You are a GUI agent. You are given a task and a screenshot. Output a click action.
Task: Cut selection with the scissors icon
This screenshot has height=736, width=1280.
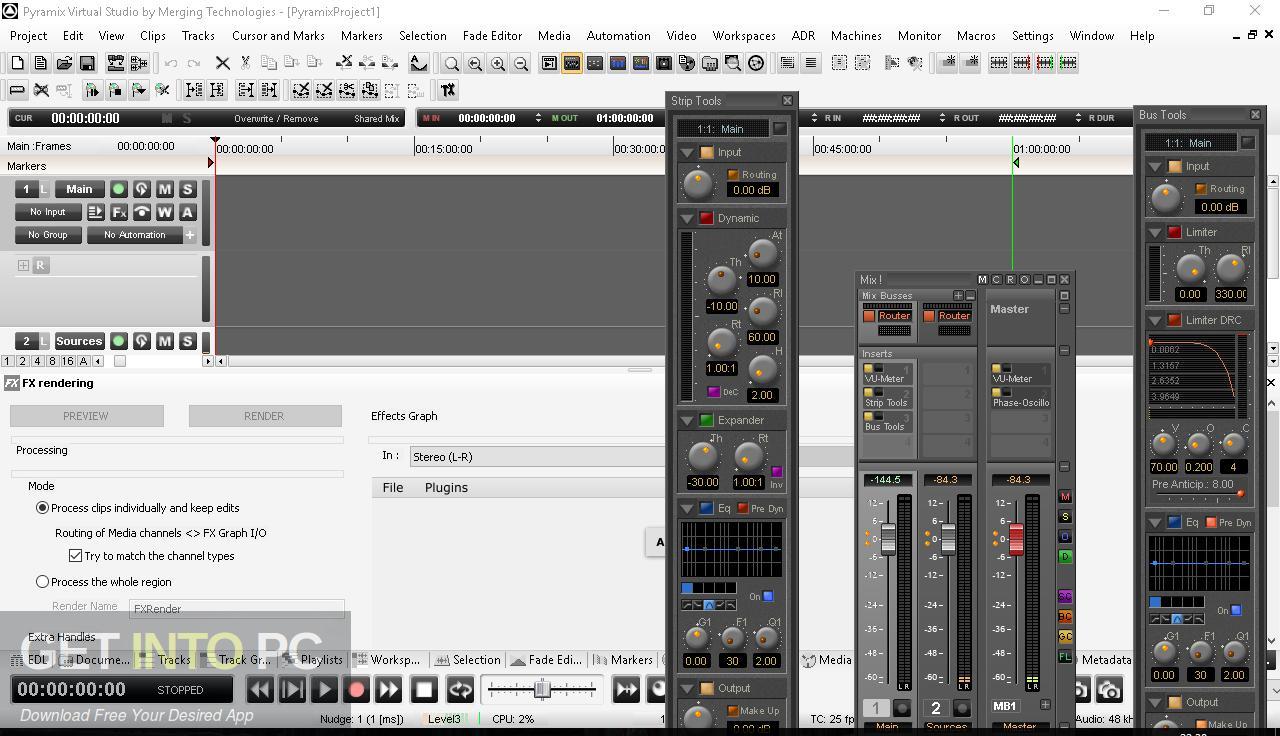click(246, 63)
